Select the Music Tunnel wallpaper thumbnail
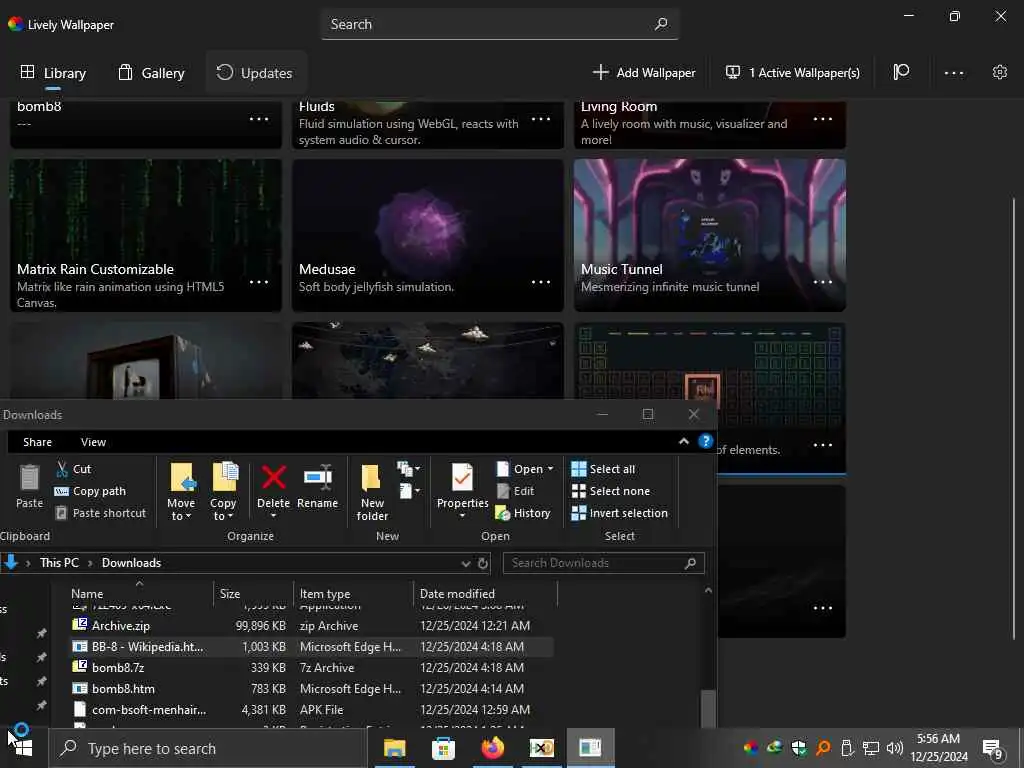The image size is (1024, 768). [709, 235]
